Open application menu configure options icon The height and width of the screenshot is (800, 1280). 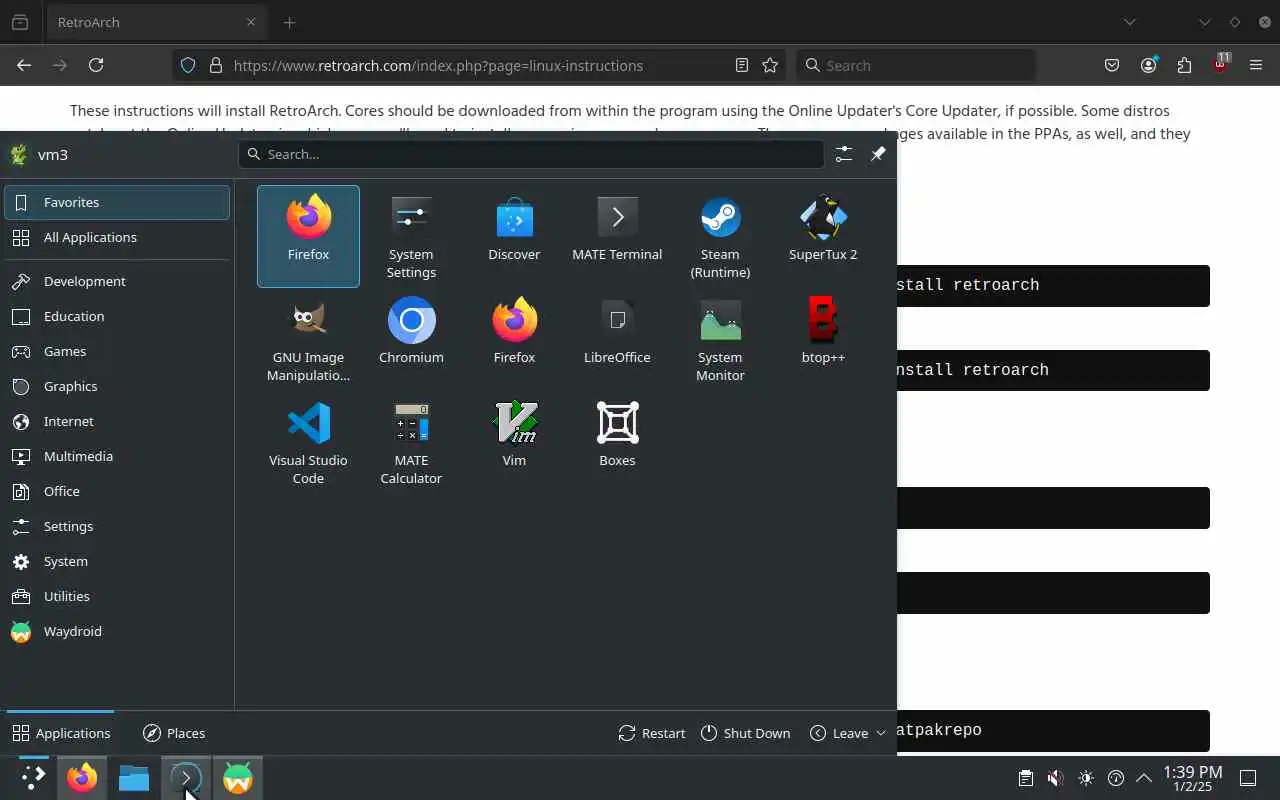pos(844,154)
